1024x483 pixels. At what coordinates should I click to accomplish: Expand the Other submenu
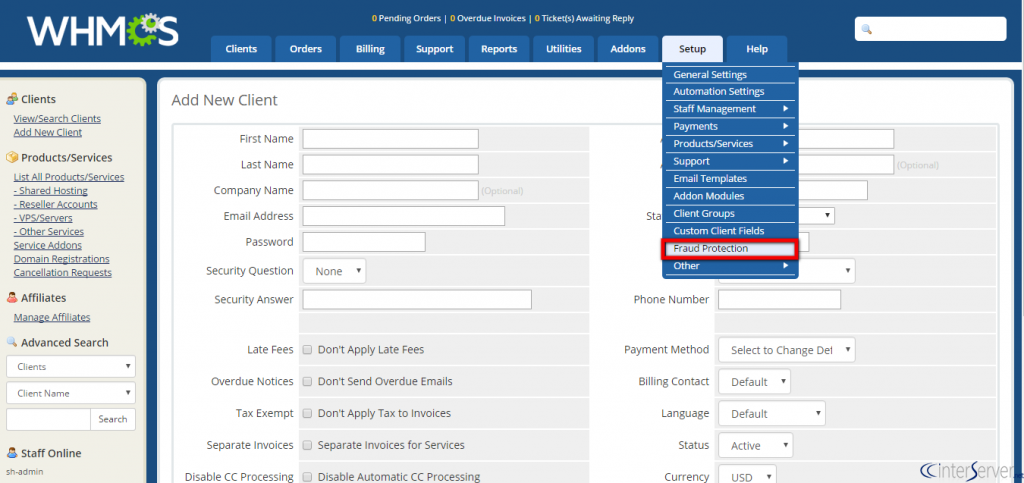click(730, 266)
